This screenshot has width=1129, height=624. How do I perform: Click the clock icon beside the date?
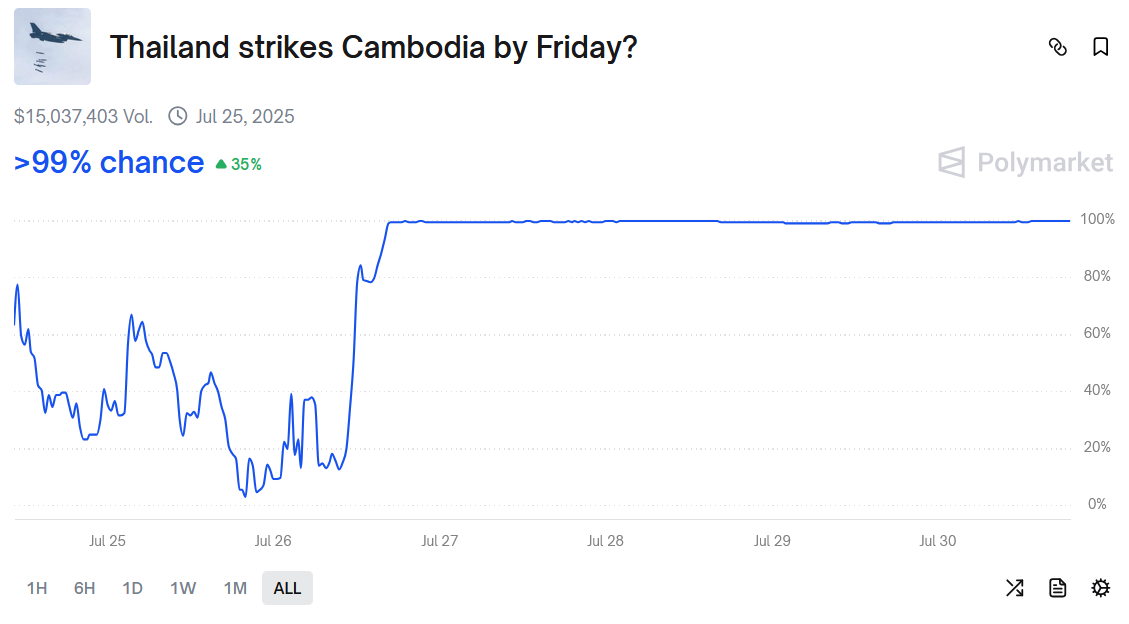tap(178, 116)
